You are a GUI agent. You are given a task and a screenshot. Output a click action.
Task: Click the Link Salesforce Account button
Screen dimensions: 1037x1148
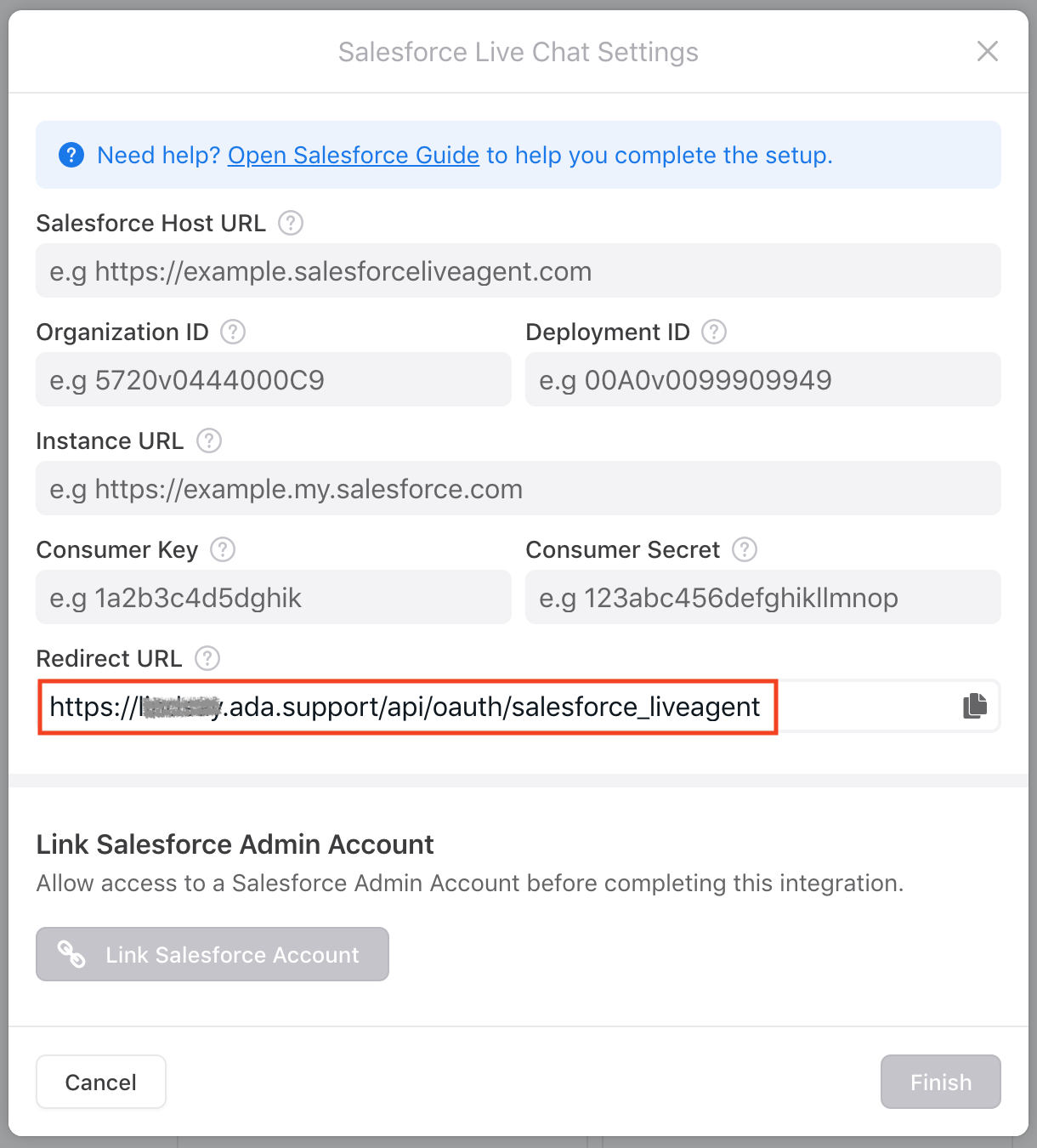click(x=212, y=954)
